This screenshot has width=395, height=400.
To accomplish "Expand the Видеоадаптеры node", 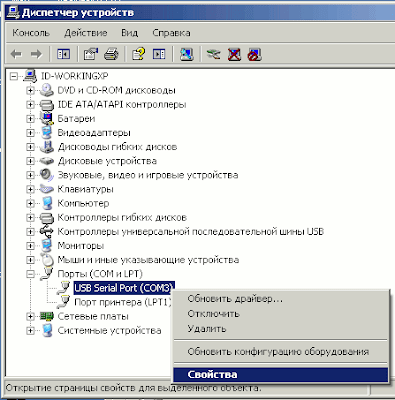I will [30, 133].
